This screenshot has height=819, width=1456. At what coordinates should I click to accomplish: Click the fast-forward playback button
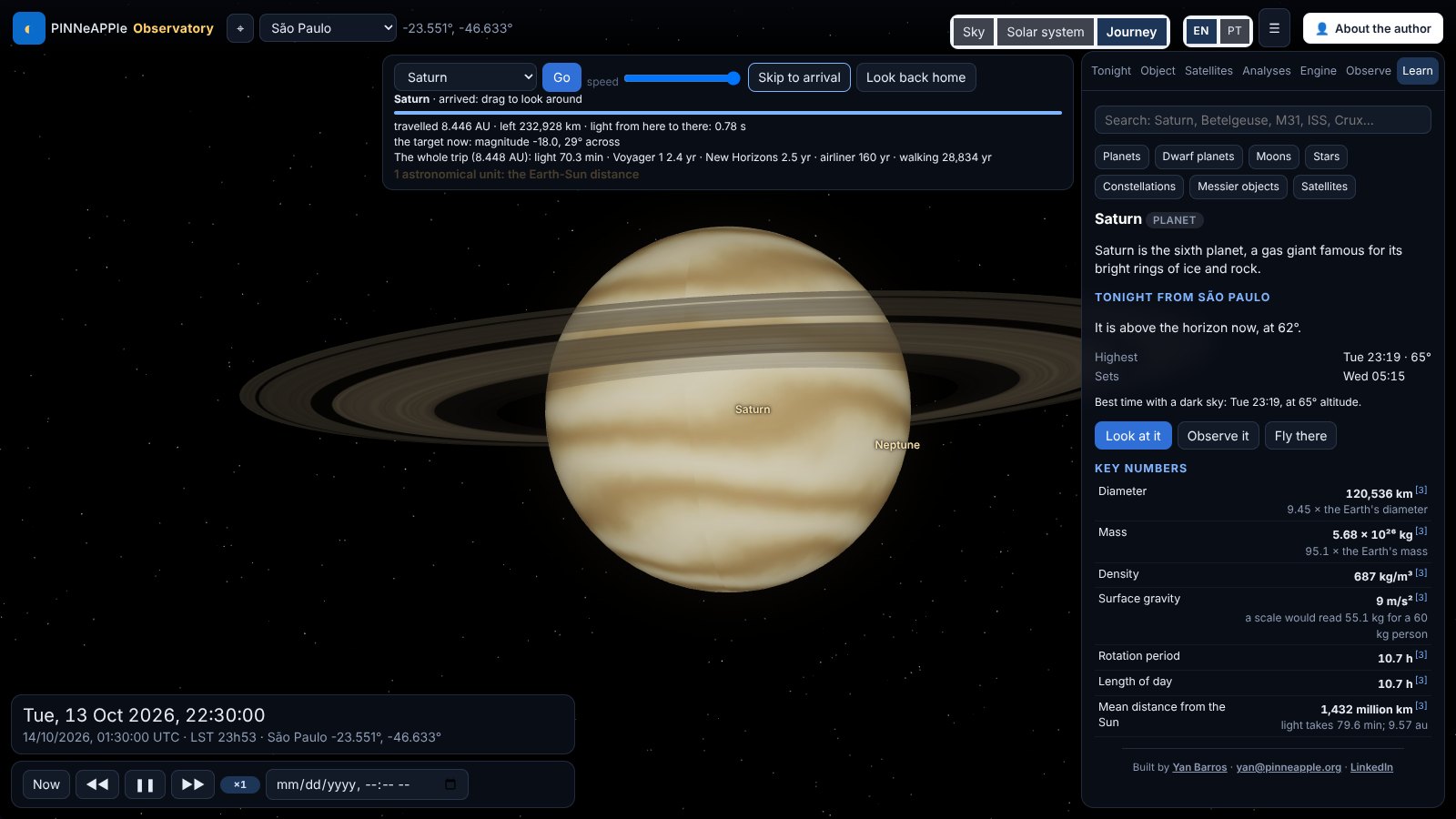pyautogui.click(x=193, y=784)
